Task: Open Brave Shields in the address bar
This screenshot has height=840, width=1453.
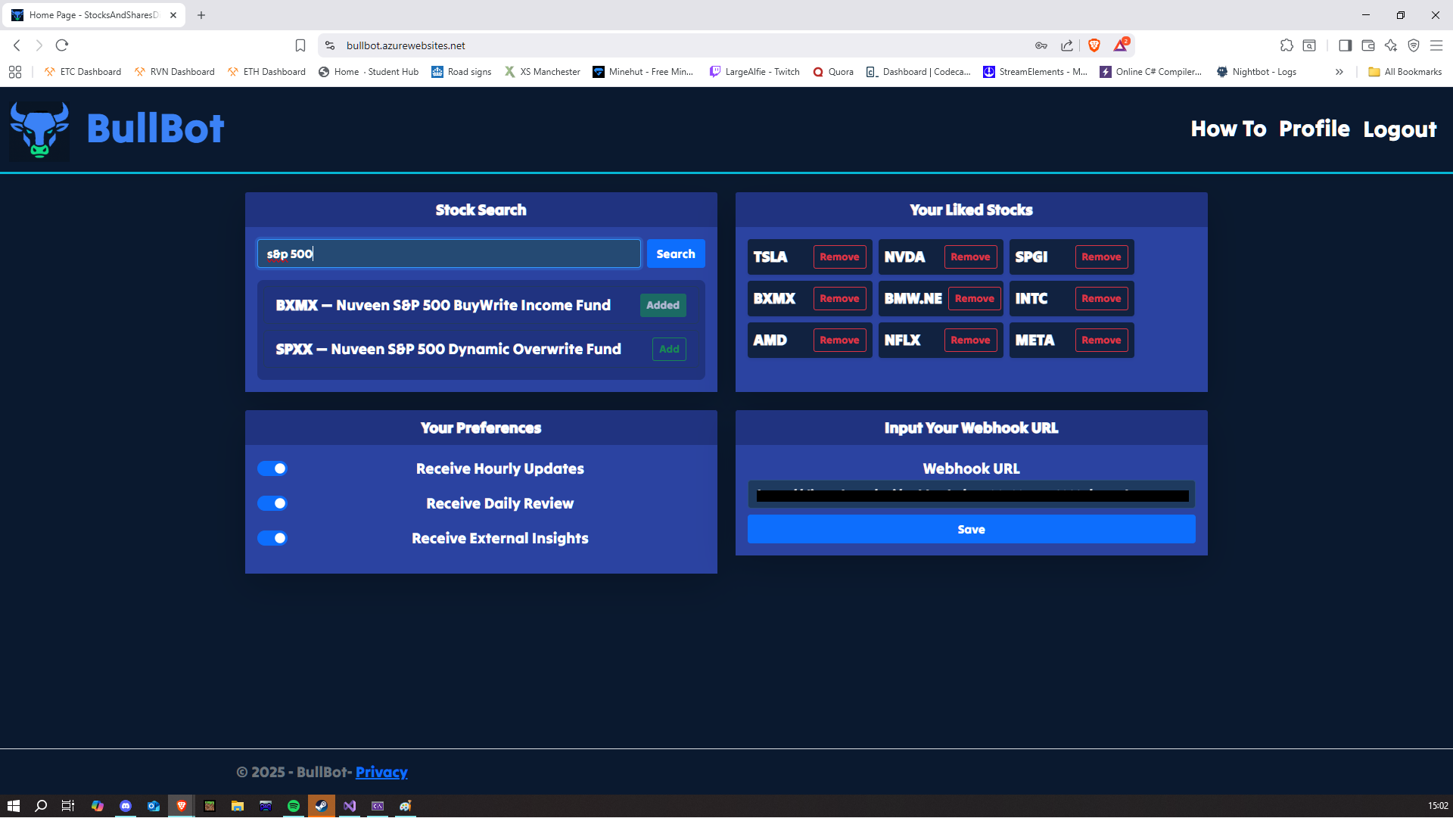Action: click(1094, 45)
